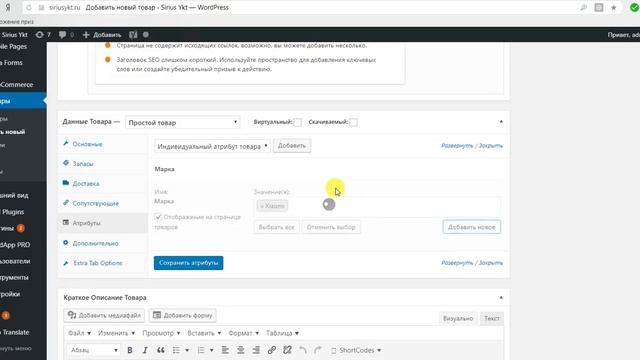This screenshot has height=360, width=640.
Task: Click the Отменить выбор button
Action: click(331, 227)
